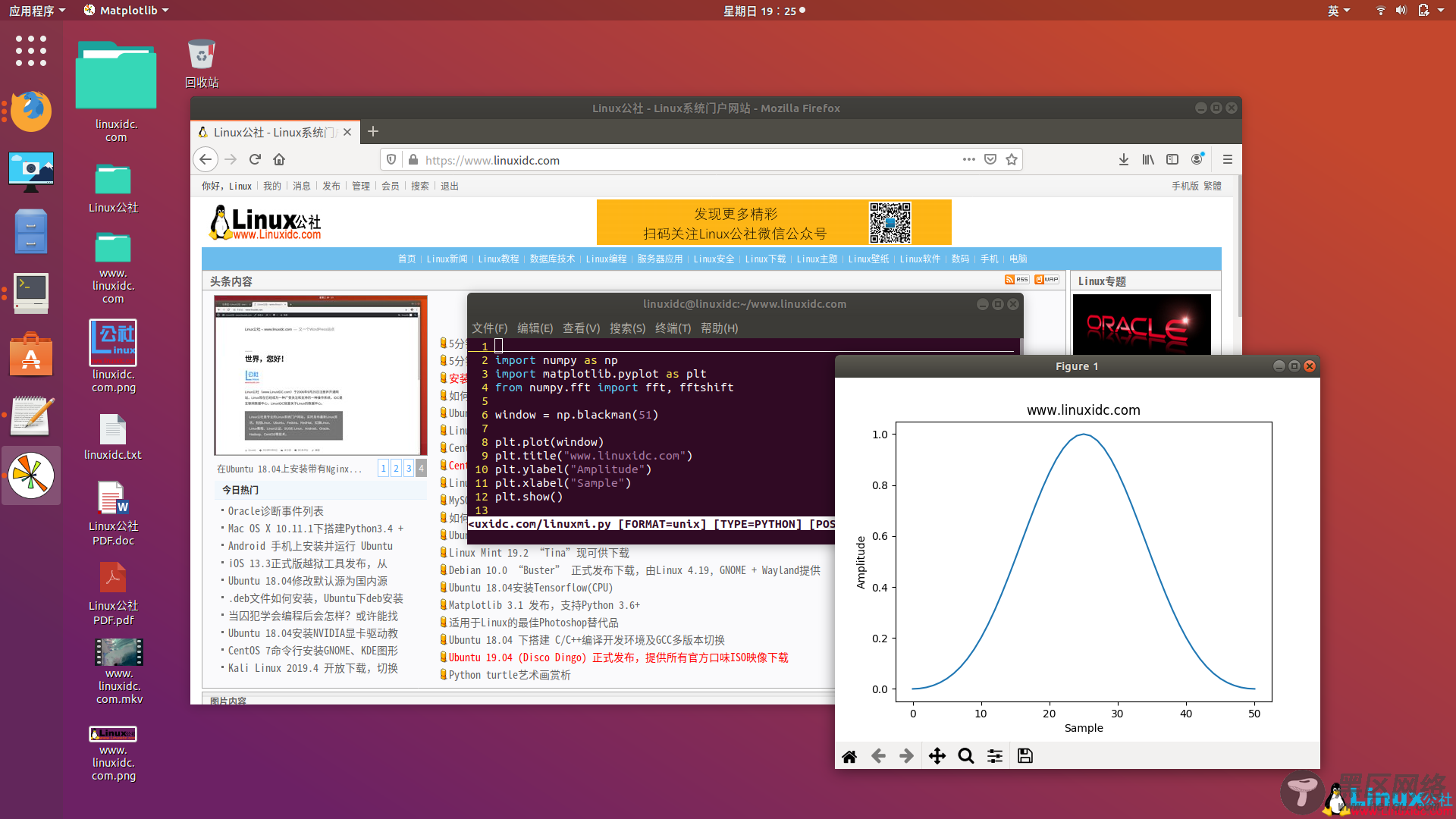Open the 英 input method dropdown

click(1338, 11)
